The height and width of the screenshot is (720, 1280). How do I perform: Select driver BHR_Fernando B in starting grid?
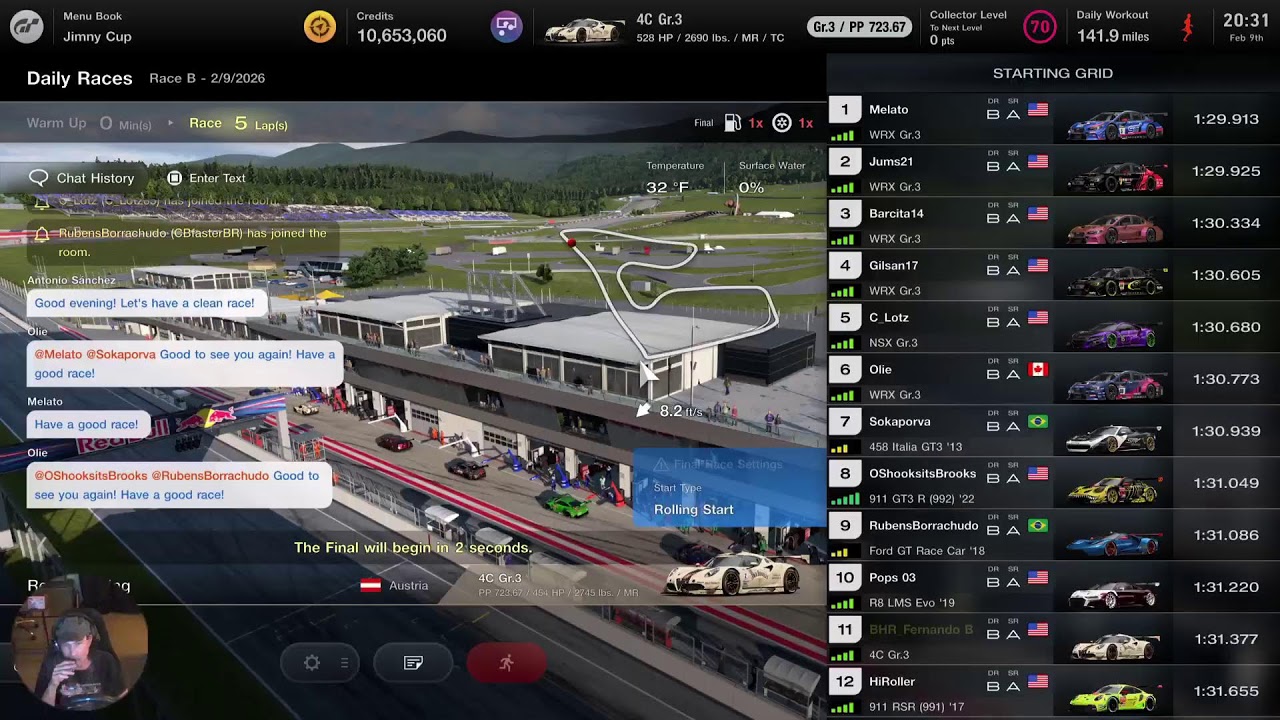tap(921, 630)
